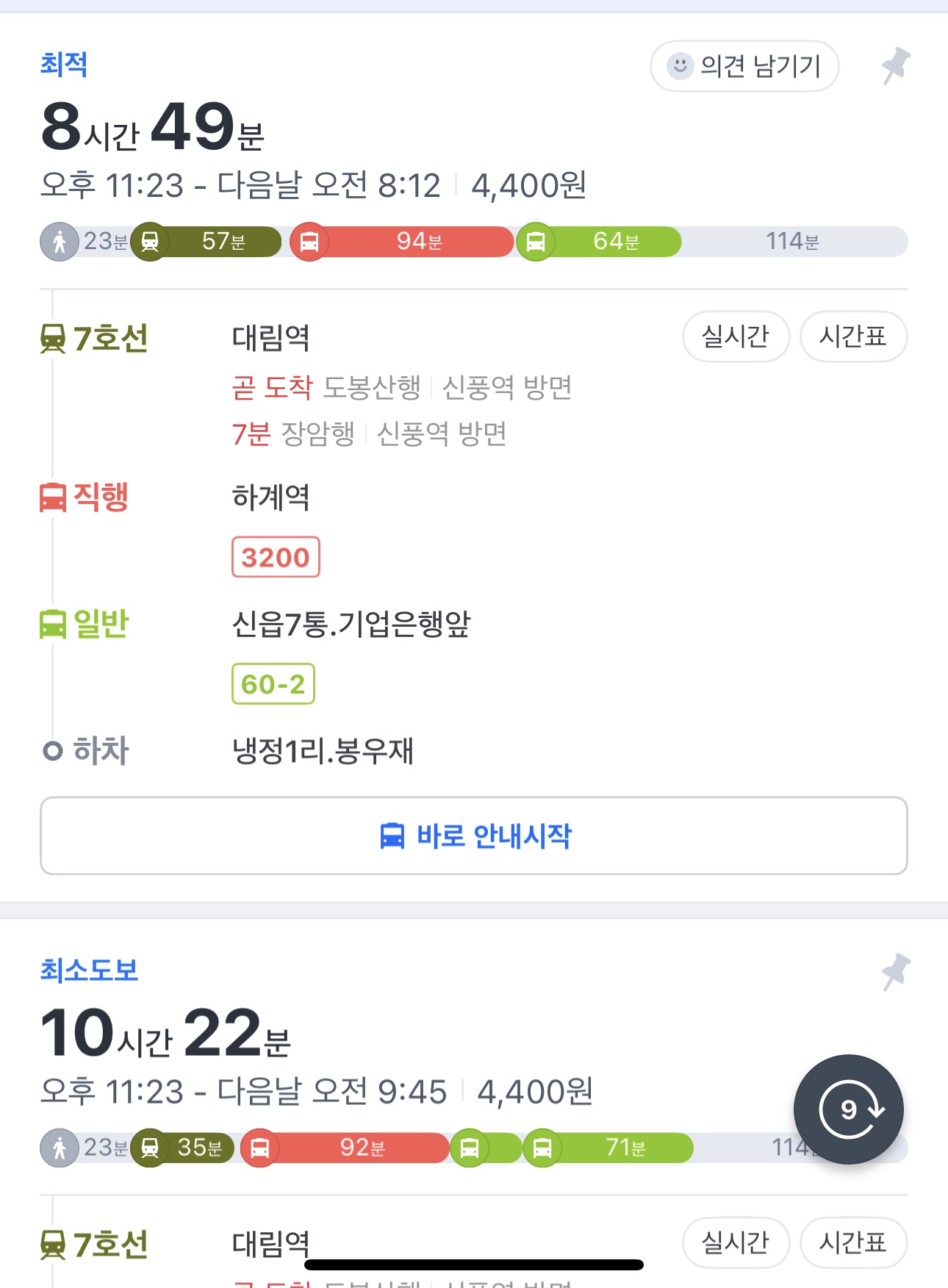Pin the 8시간 49분 optimal route
948x1288 pixels.
896,66
